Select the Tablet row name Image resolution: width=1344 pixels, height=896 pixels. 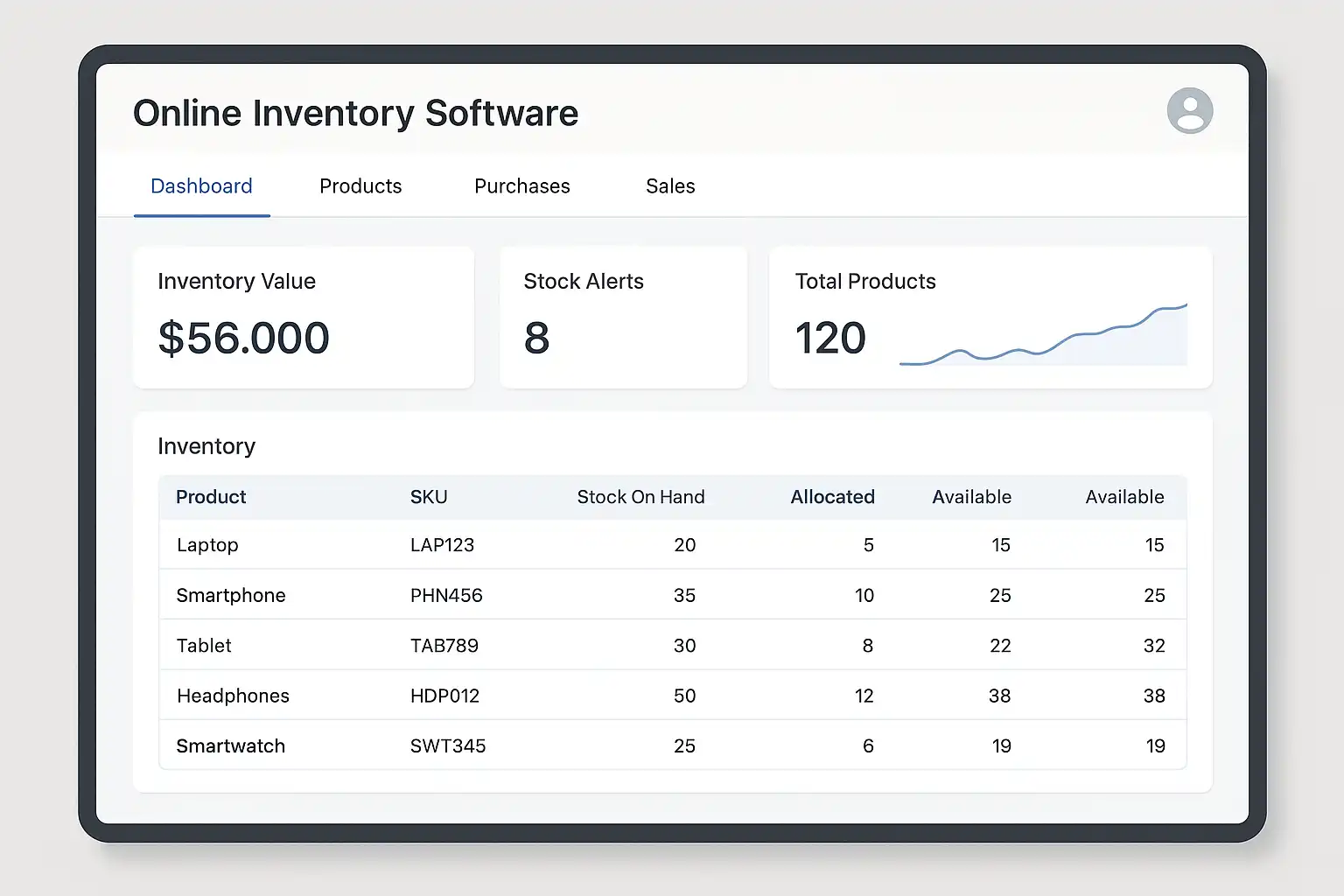(204, 646)
